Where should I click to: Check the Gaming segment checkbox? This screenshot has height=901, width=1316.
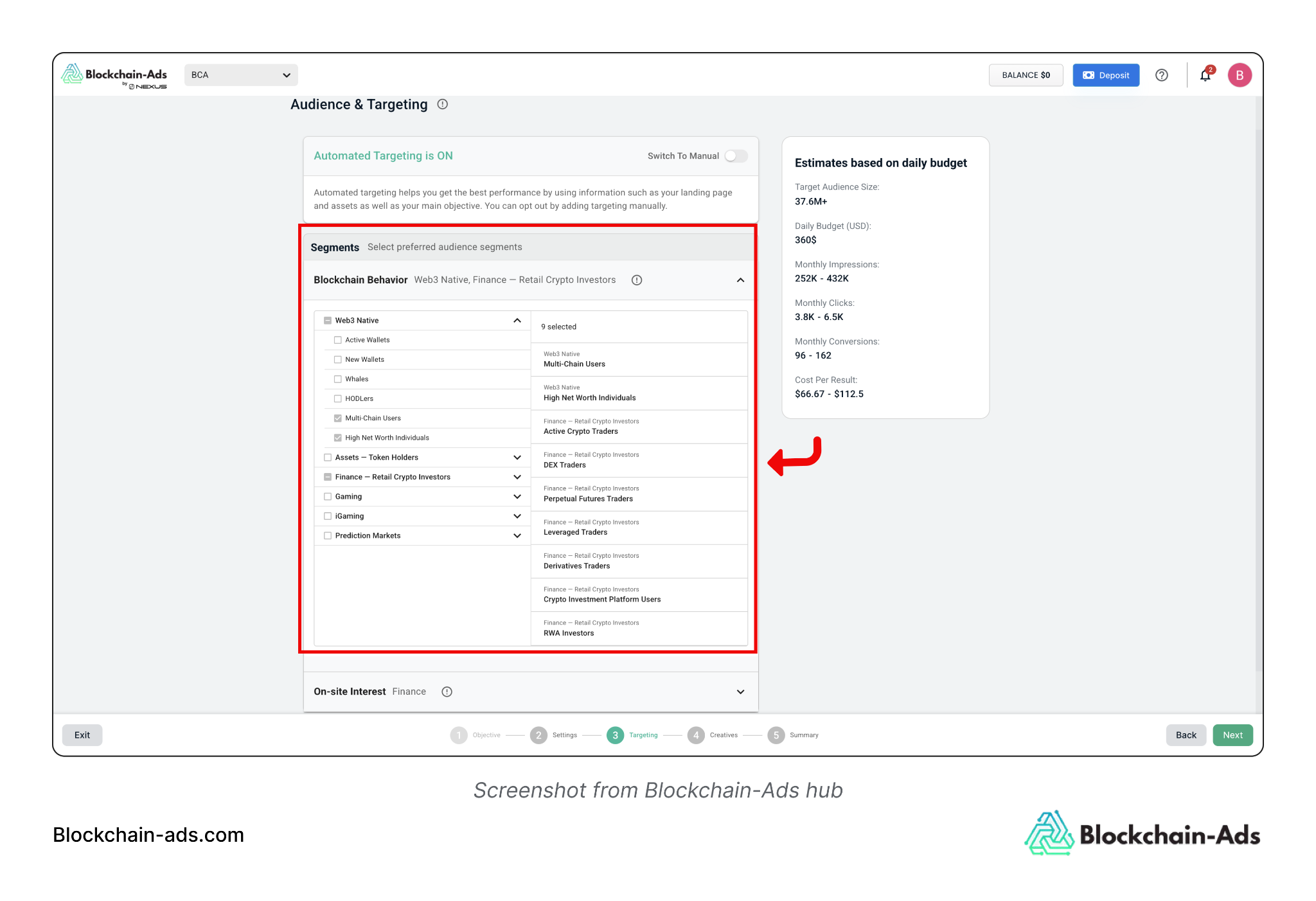click(328, 497)
